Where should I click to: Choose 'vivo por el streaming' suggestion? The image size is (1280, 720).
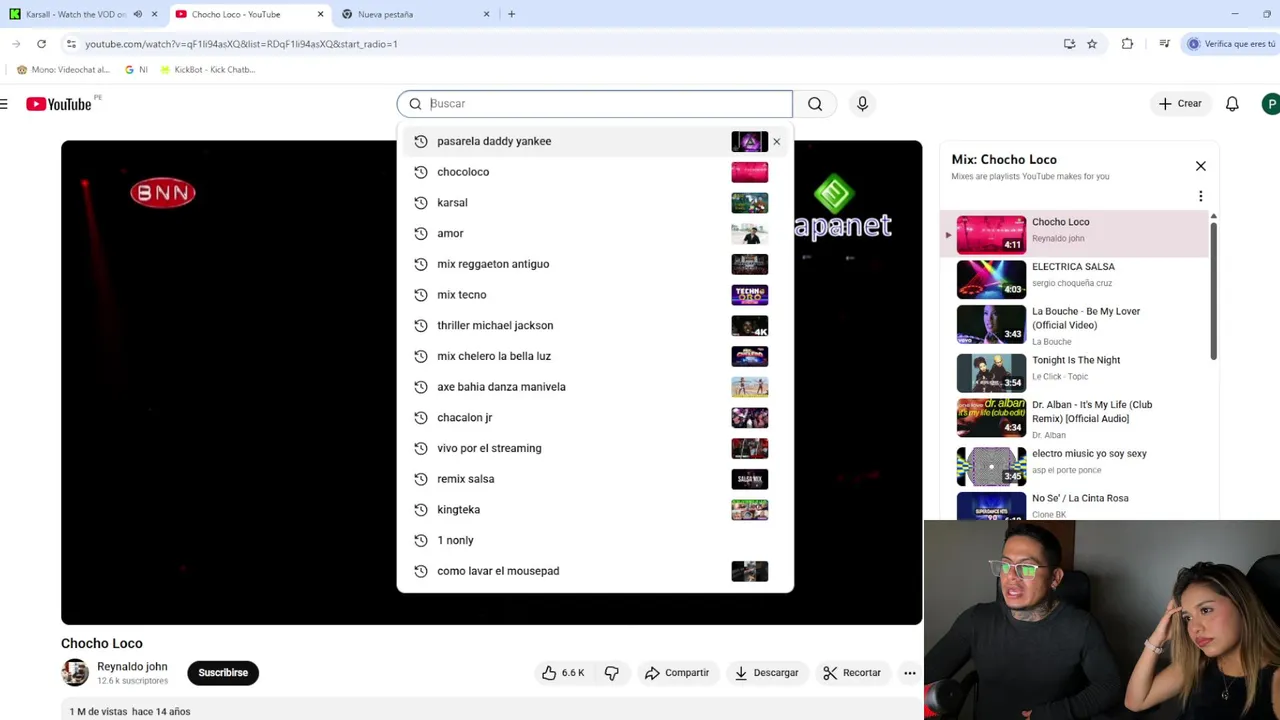click(x=595, y=448)
